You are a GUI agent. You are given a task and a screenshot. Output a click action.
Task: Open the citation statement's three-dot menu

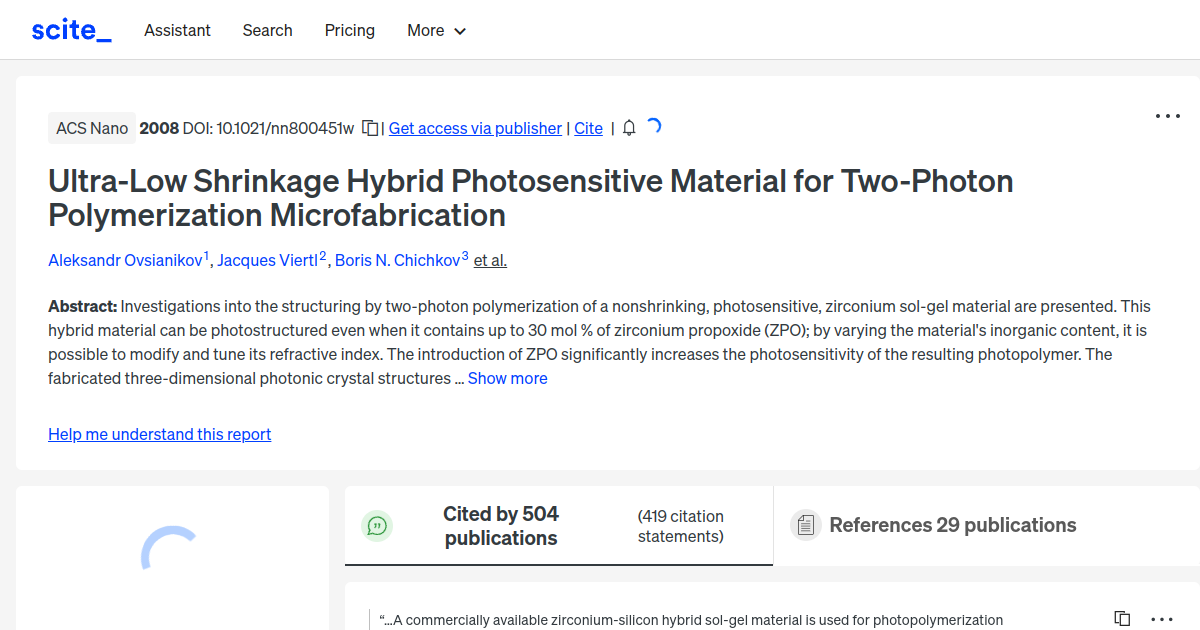(1162, 619)
